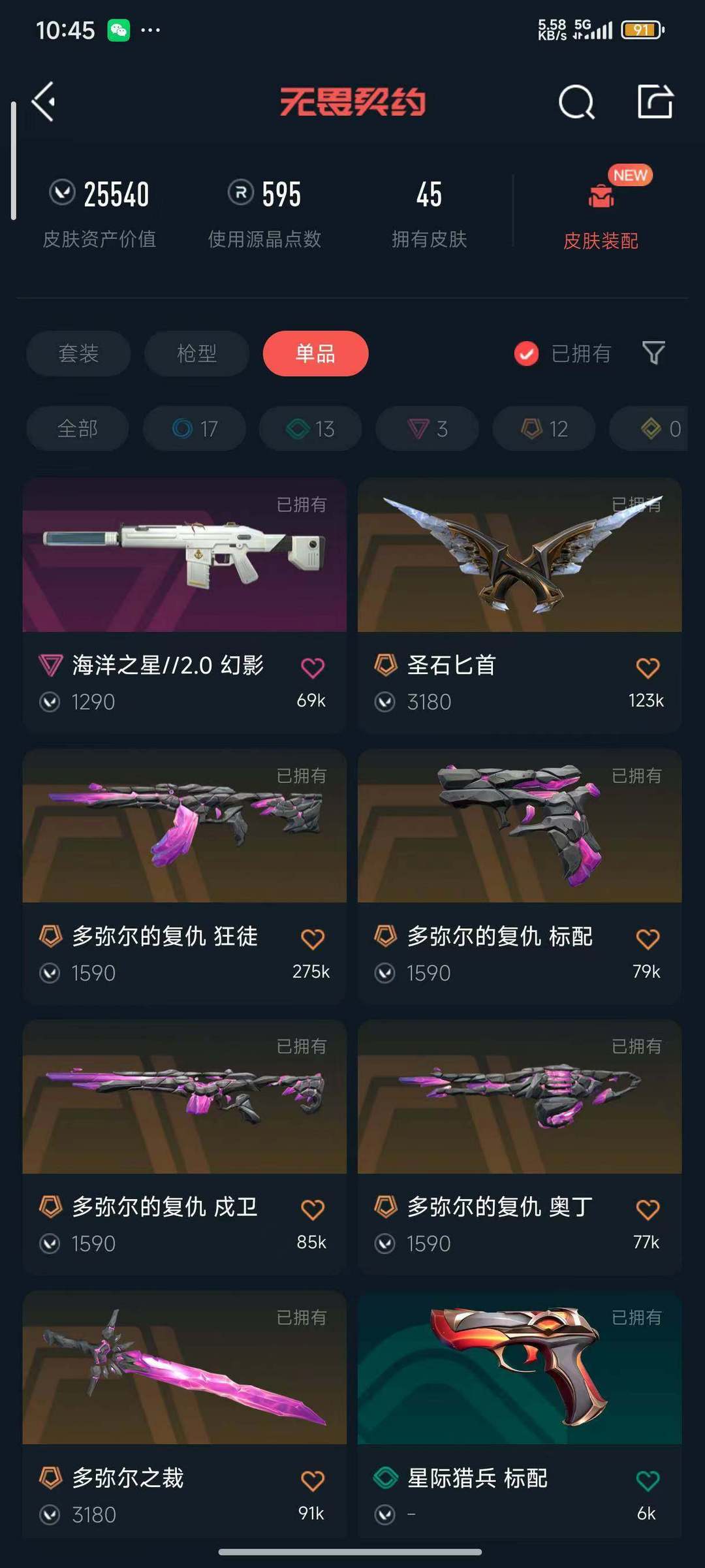
Task: Like 多弥尔的复仇 狂徒 heart icon
Action: point(313,938)
